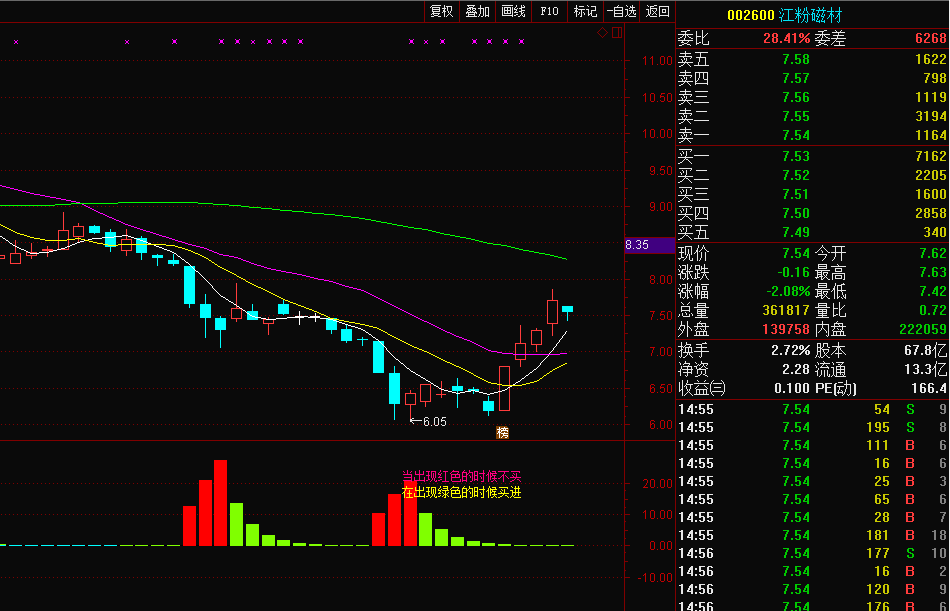This screenshot has height=611, width=950.
Task: Select the 买一 bid row at 7.53
Action: 812,157
